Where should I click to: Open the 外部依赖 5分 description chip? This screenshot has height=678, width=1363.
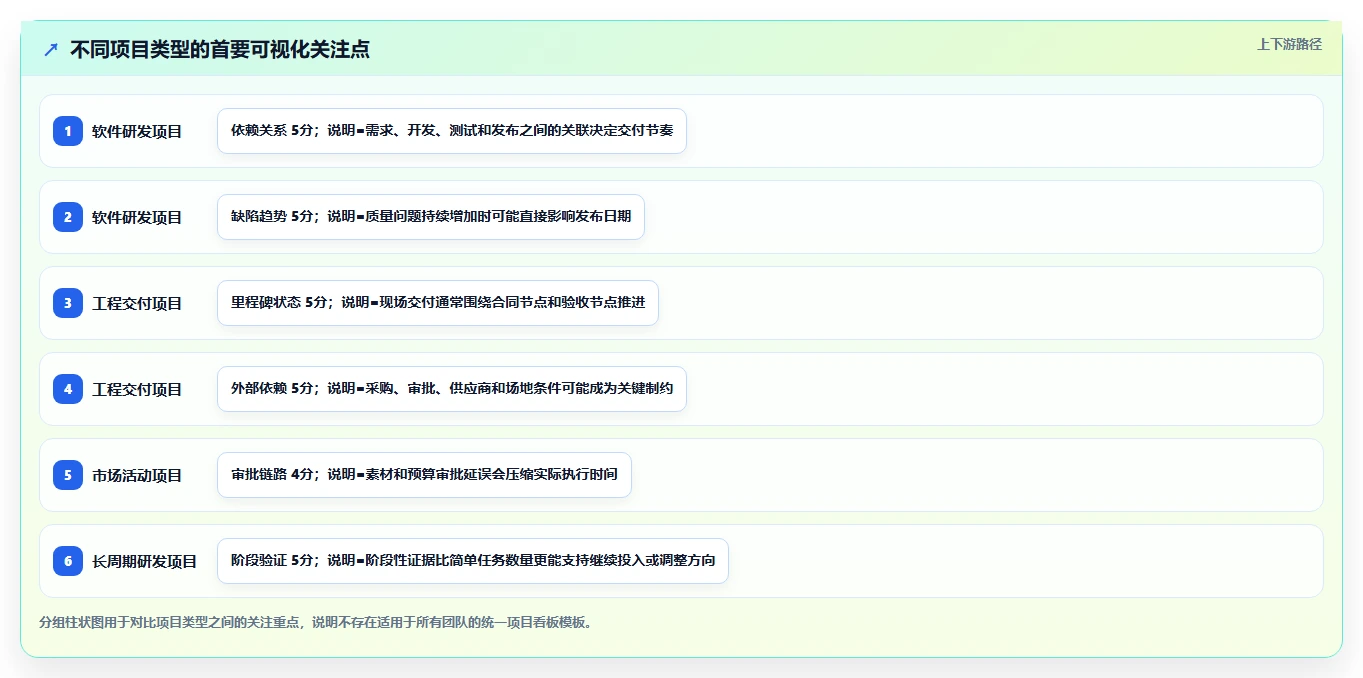pos(452,389)
